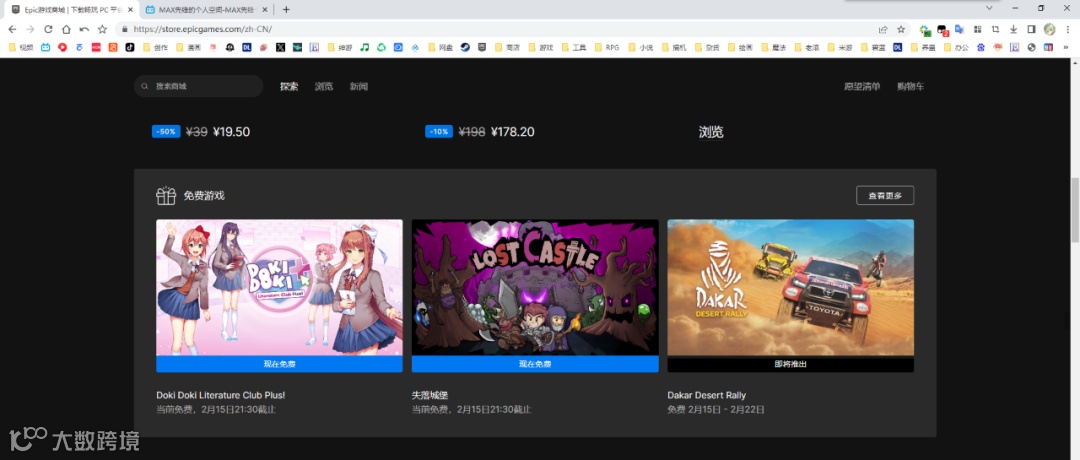Click the large 浏览 text link

tap(711, 132)
